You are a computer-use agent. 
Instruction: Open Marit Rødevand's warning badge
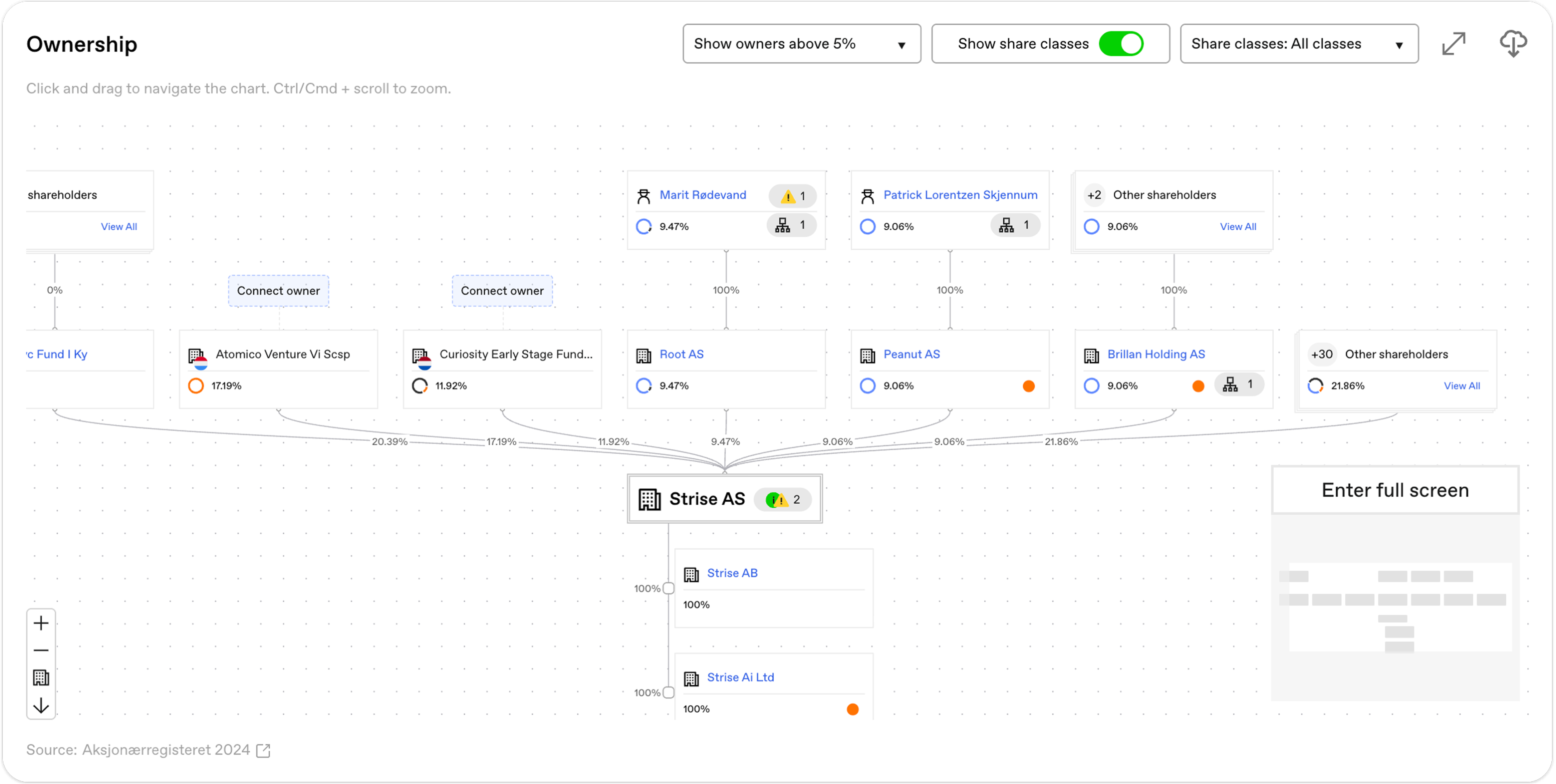coord(793,196)
